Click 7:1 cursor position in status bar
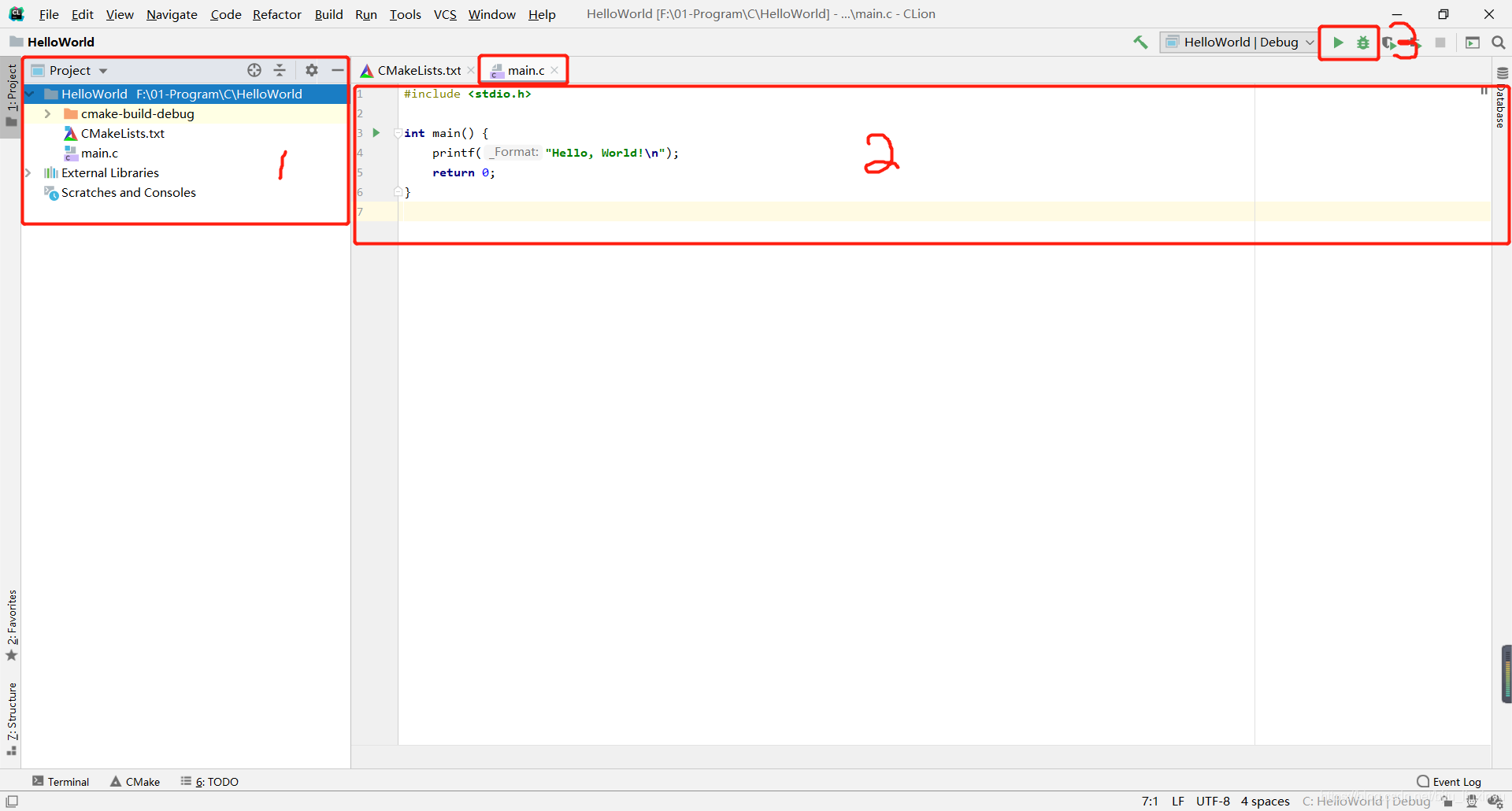1512x811 pixels. tap(1150, 801)
